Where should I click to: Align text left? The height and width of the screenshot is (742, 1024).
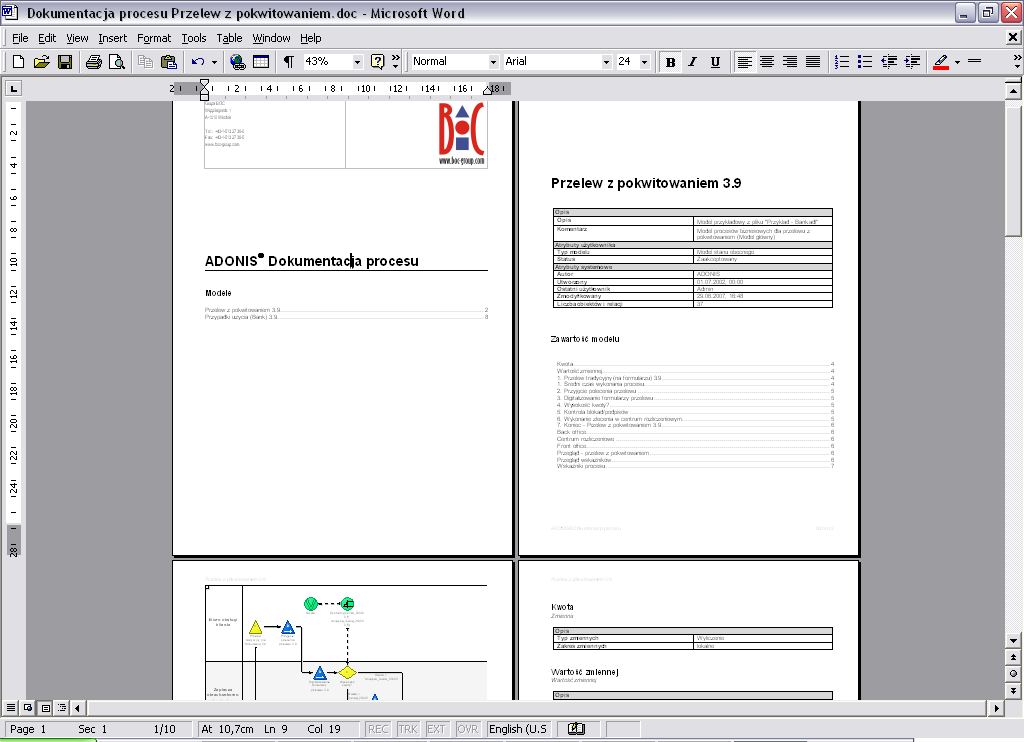(x=744, y=61)
